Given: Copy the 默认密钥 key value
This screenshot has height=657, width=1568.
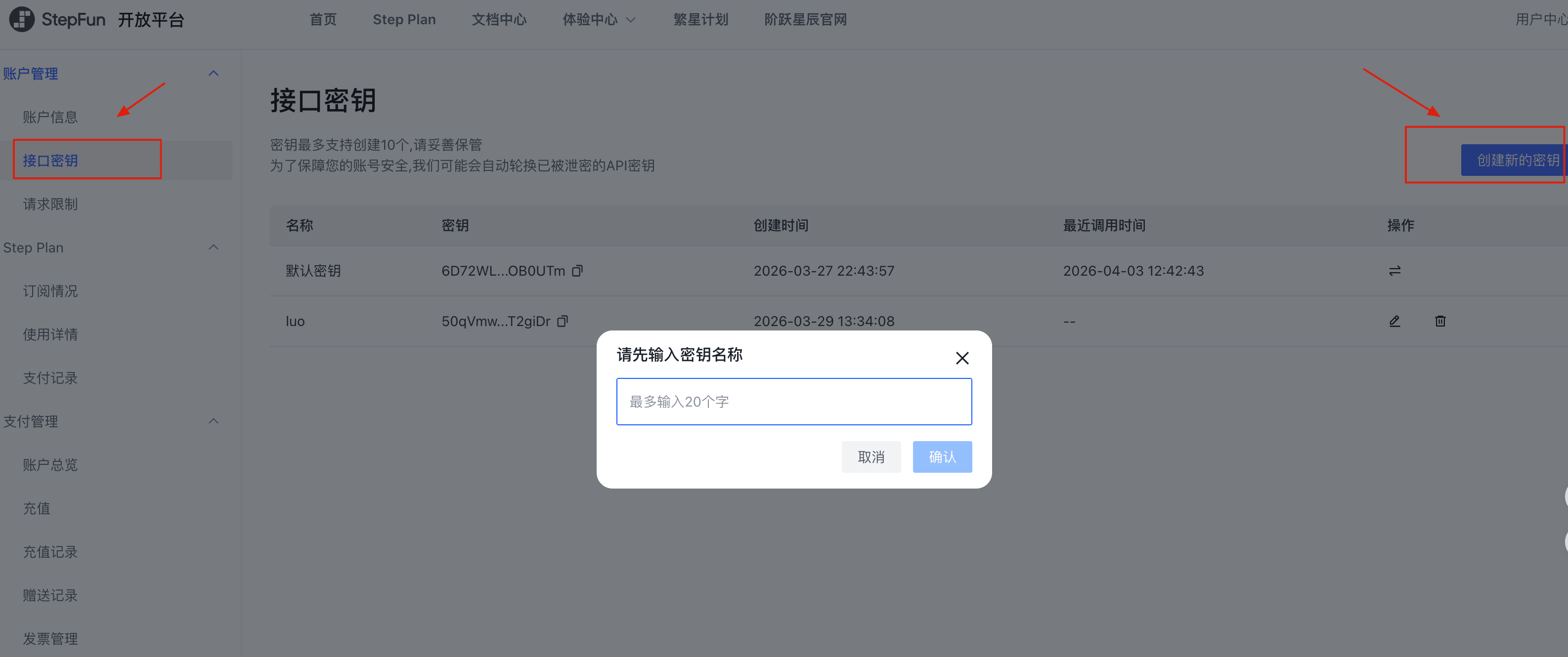Looking at the screenshot, I should tap(577, 271).
